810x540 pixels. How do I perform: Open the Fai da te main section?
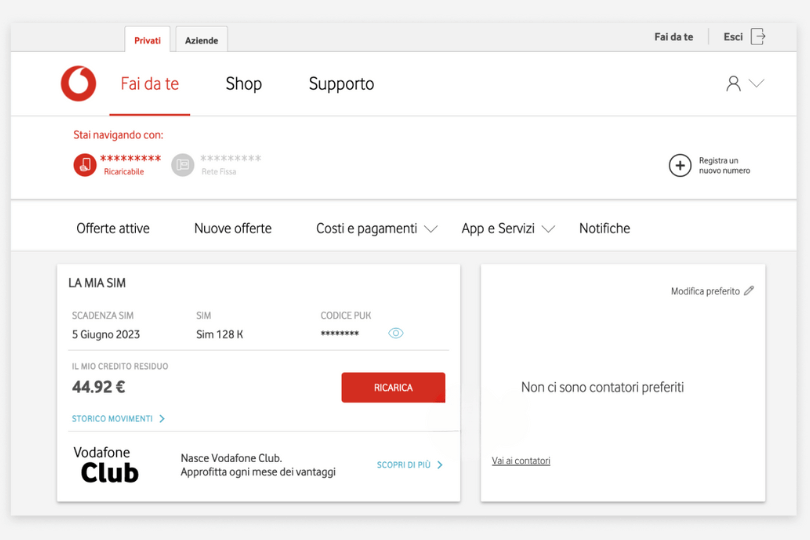150,84
